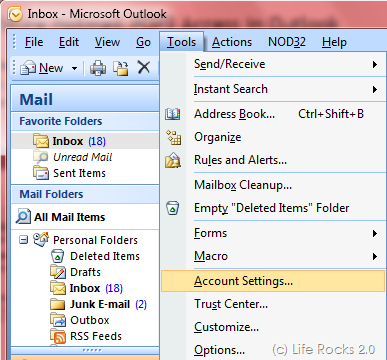Viewport: 387px width, 360px height.
Task: Expand the Forms submenu
Action: (x=273, y=233)
